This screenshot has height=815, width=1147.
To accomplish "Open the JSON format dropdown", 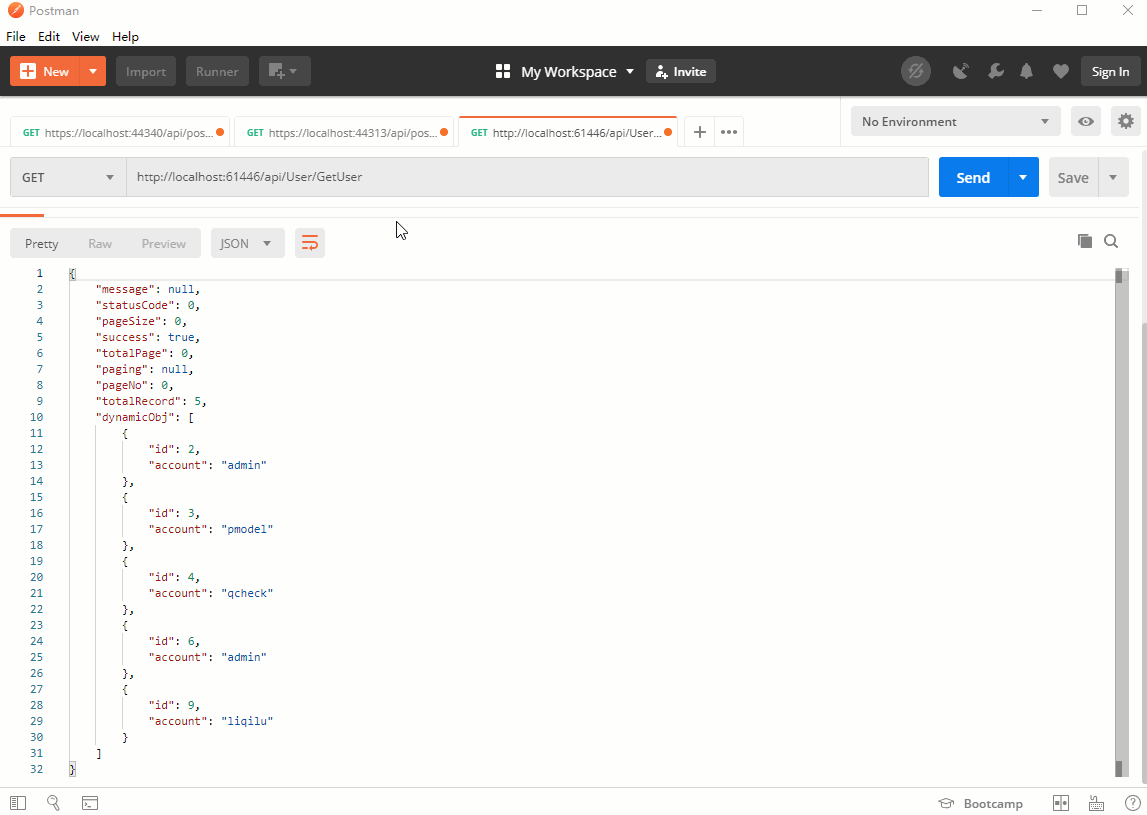I will (x=247, y=242).
